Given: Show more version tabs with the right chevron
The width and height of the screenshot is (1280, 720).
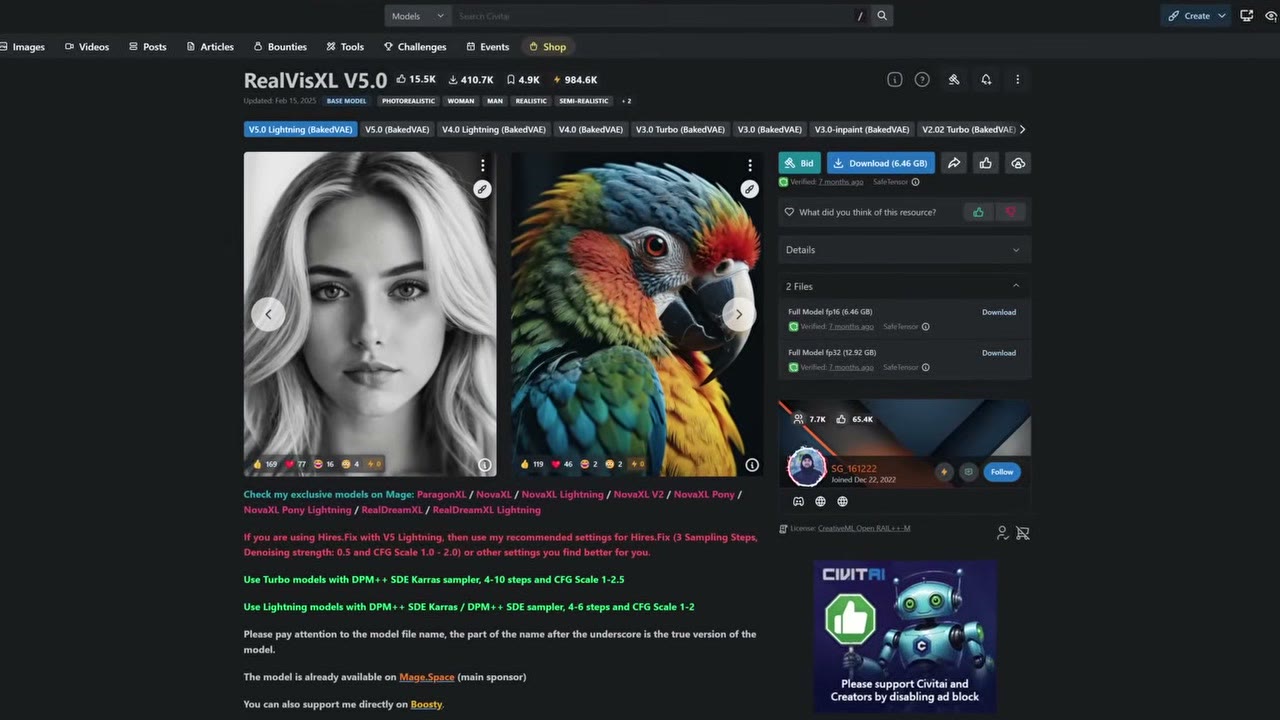Looking at the screenshot, I should [x=1022, y=129].
